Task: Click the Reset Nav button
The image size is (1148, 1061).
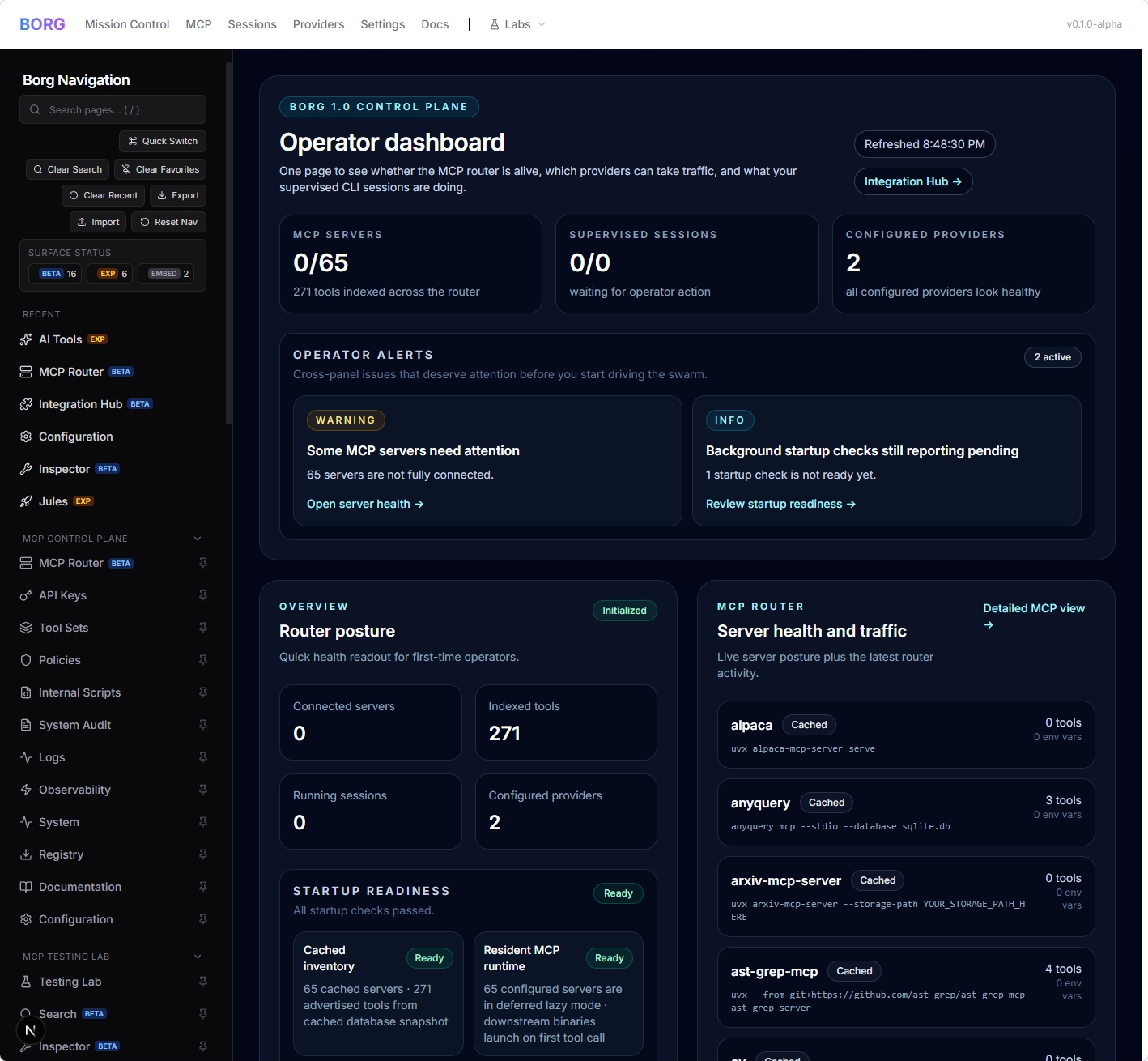Action: point(168,222)
